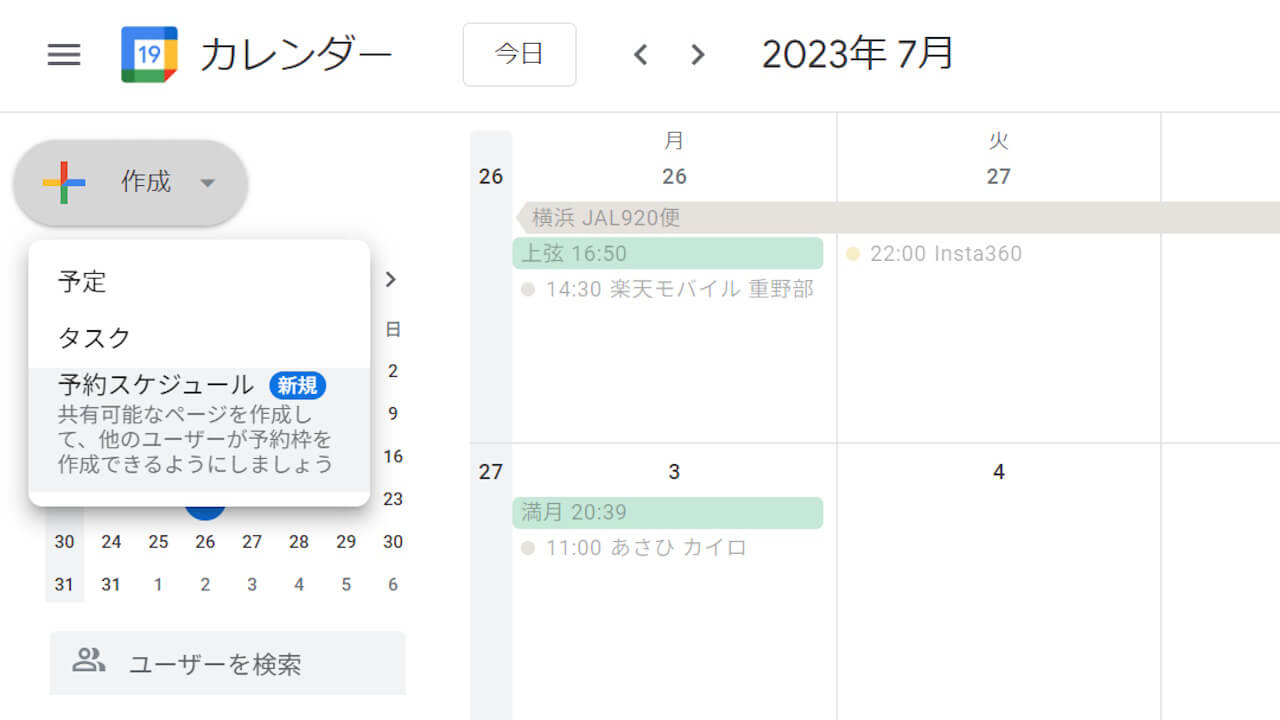Click the people icon beside ユーザーを検索
1280x720 pixels.
91,662
